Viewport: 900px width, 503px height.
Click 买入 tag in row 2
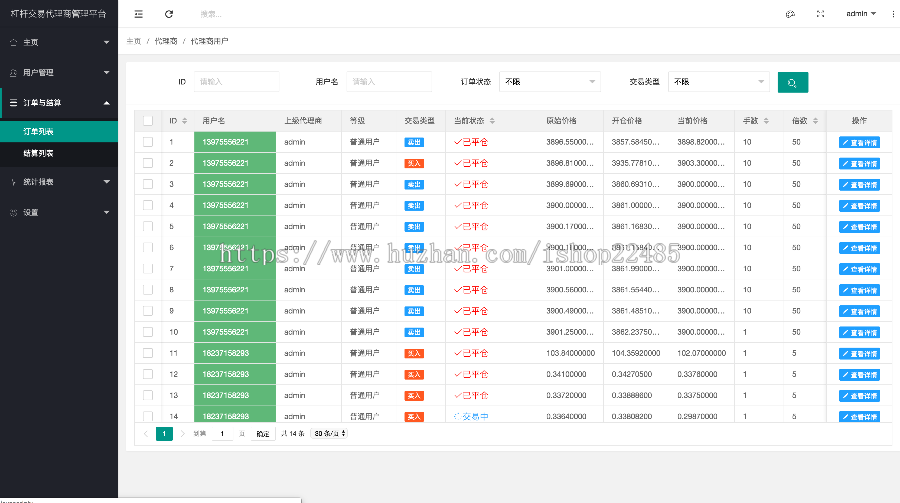414,164
